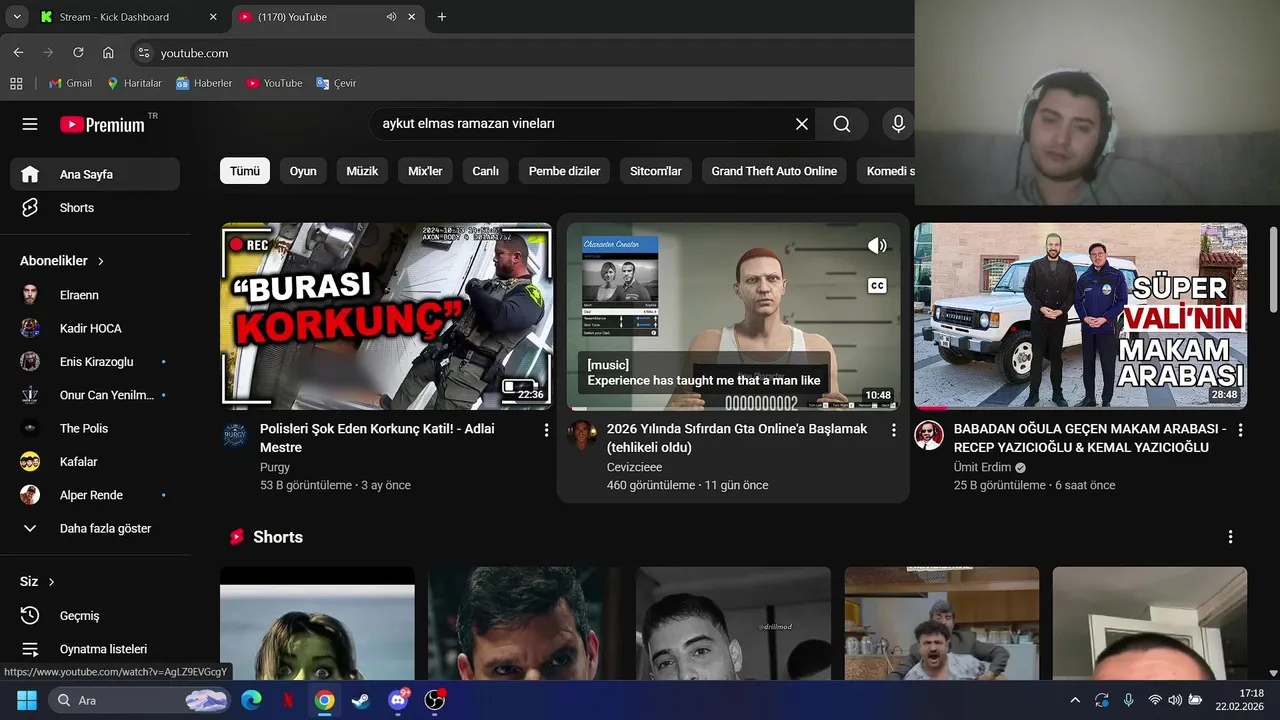Click the Purgy channel avatar
The width and height of the screenshot is (1280, 720).
(x=235, y=435)
